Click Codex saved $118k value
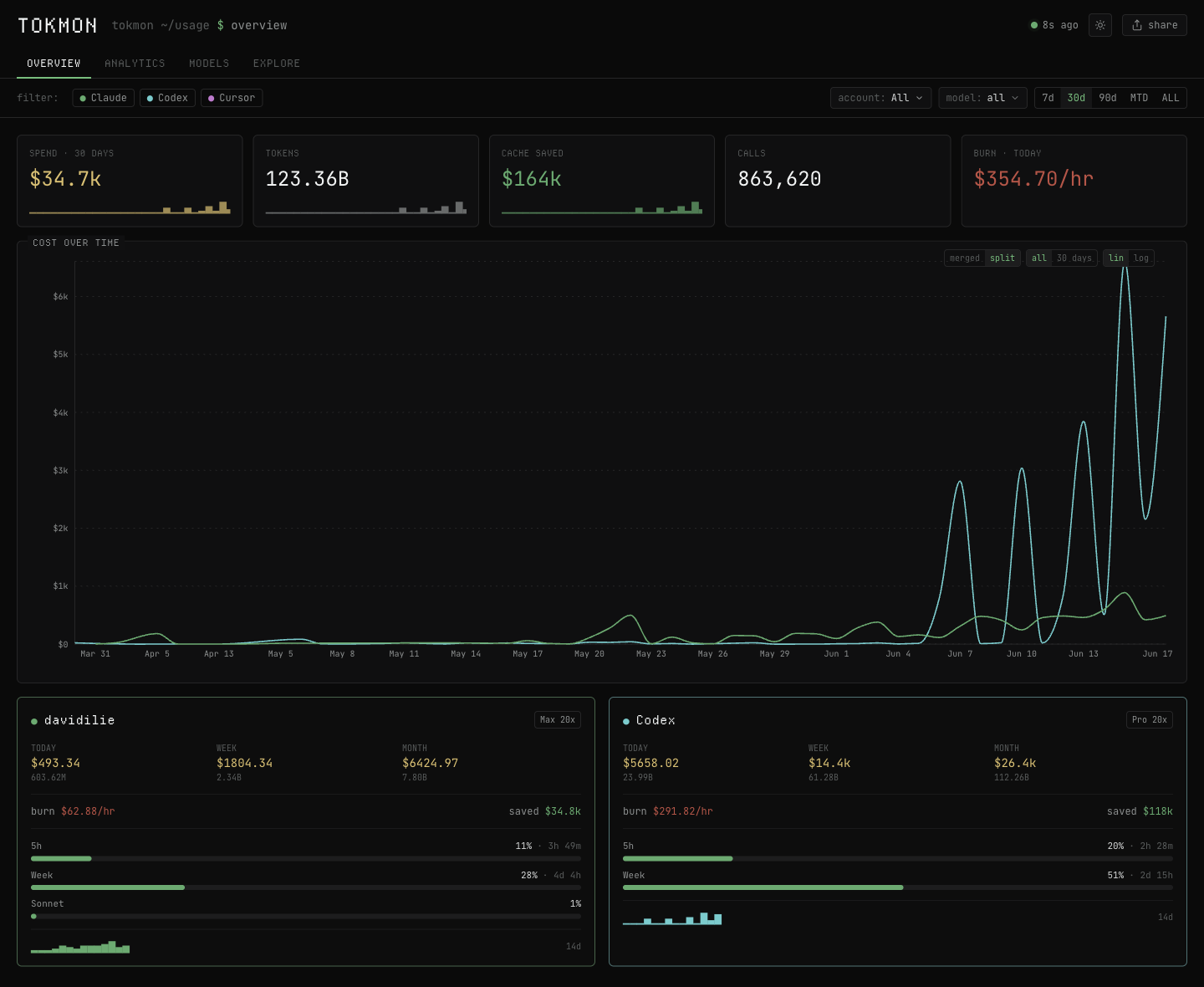Image resolution: width=1204 pixels, height=987 pixels. (1158, 811)
